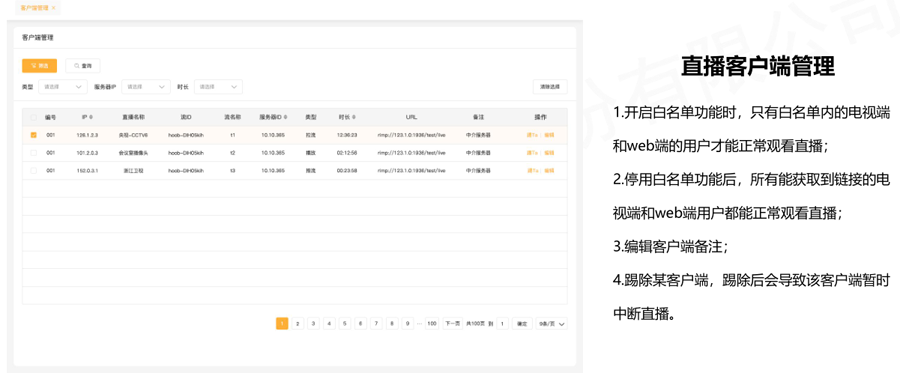Click the stream name cell t2

232,153
